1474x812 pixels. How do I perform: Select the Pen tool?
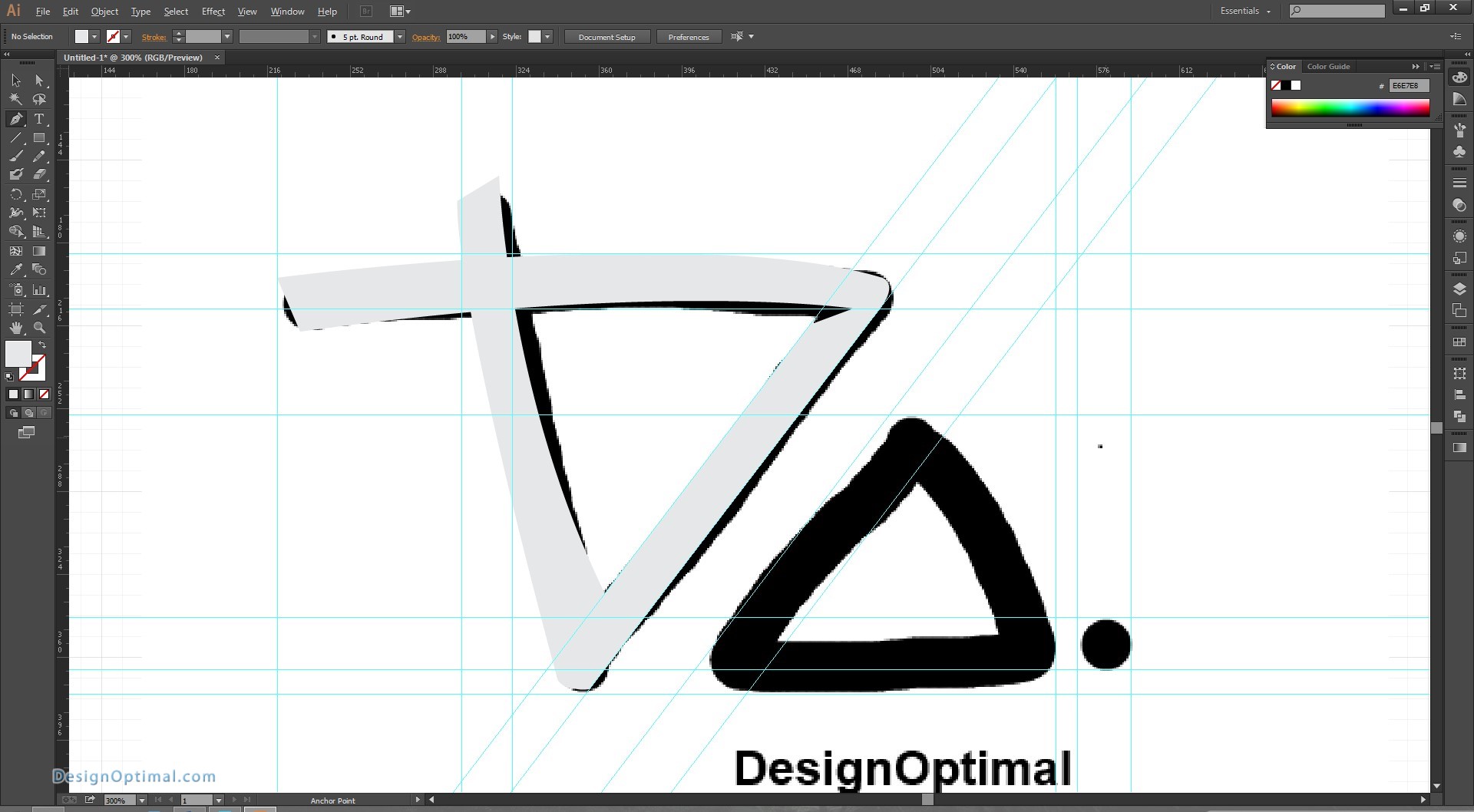(16, 119)
